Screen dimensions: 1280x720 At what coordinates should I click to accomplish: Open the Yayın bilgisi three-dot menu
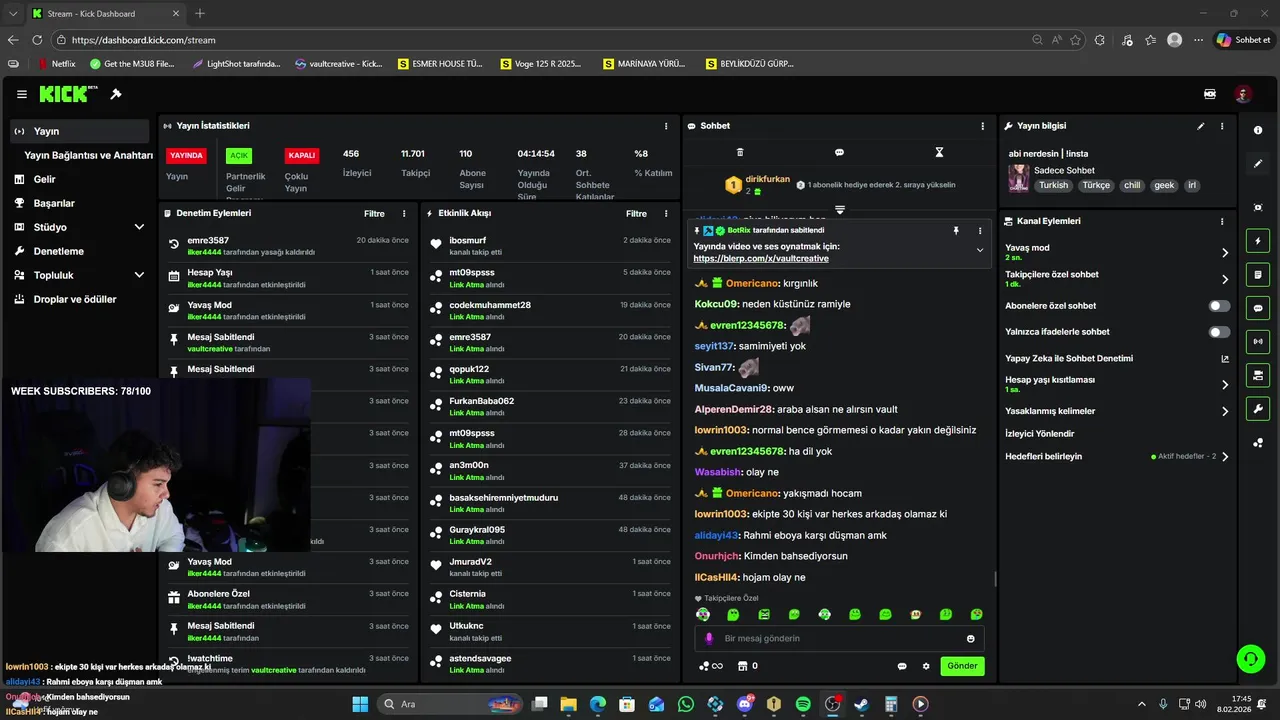click(x=1222, y=126)
